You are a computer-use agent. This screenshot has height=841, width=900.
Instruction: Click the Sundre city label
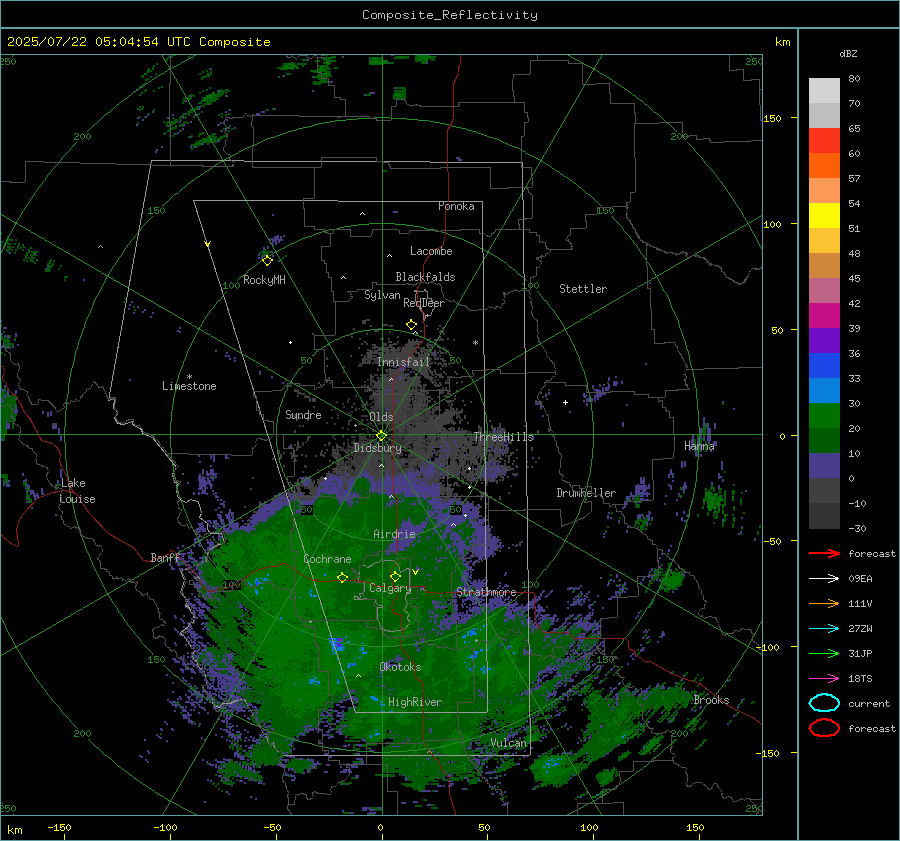pos(303,414)
